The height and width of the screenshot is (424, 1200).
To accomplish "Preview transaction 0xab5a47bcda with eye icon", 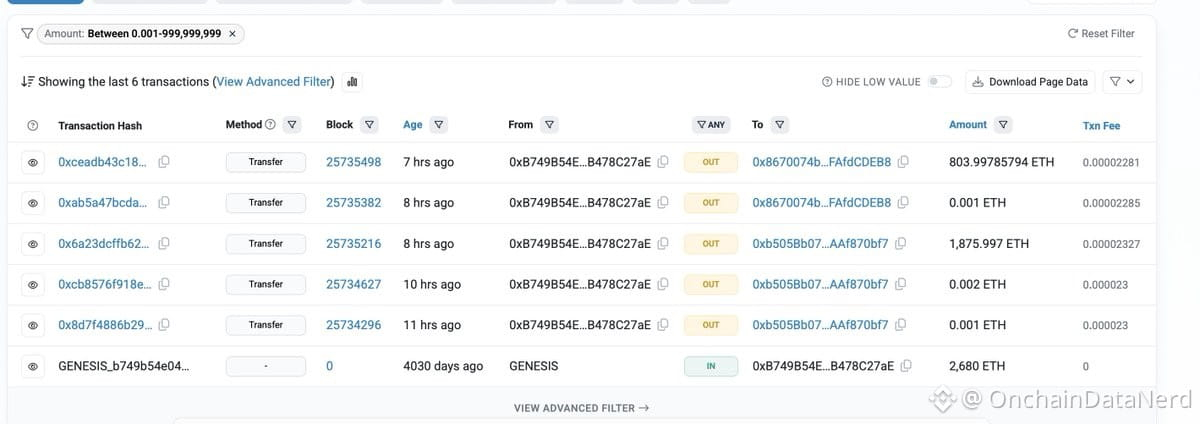I will click(x=33, y=203).
